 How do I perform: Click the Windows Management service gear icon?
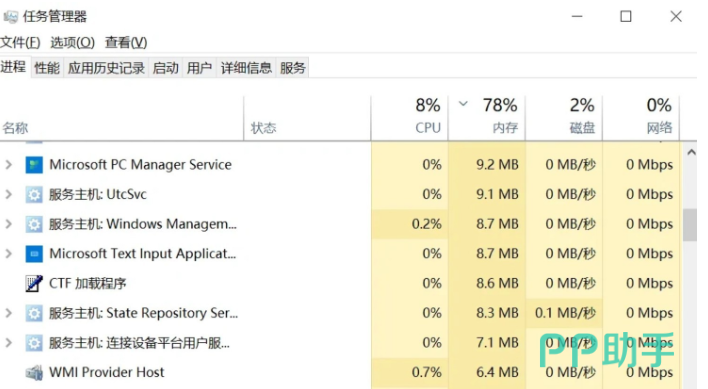pyautogui.click(x=34, y=224)
